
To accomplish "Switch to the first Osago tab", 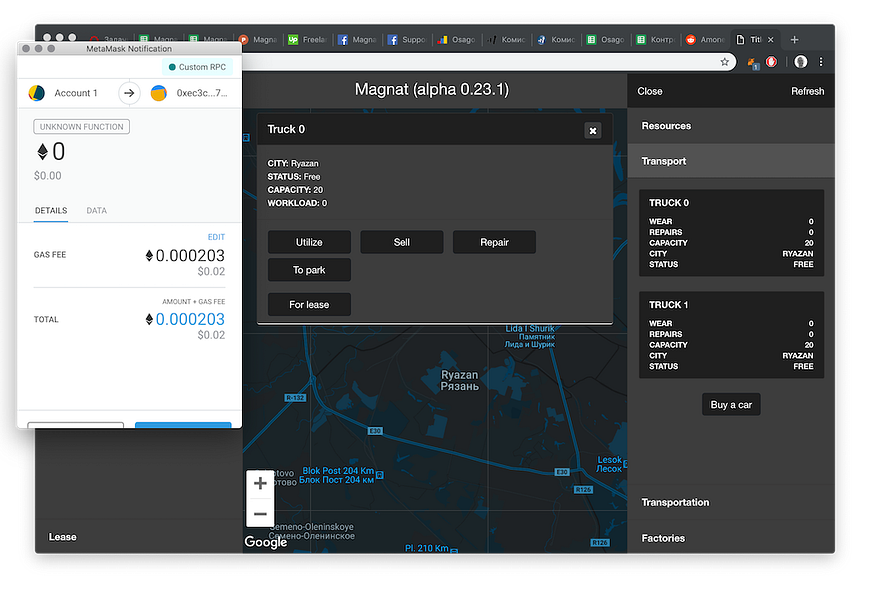I will 457,39.
